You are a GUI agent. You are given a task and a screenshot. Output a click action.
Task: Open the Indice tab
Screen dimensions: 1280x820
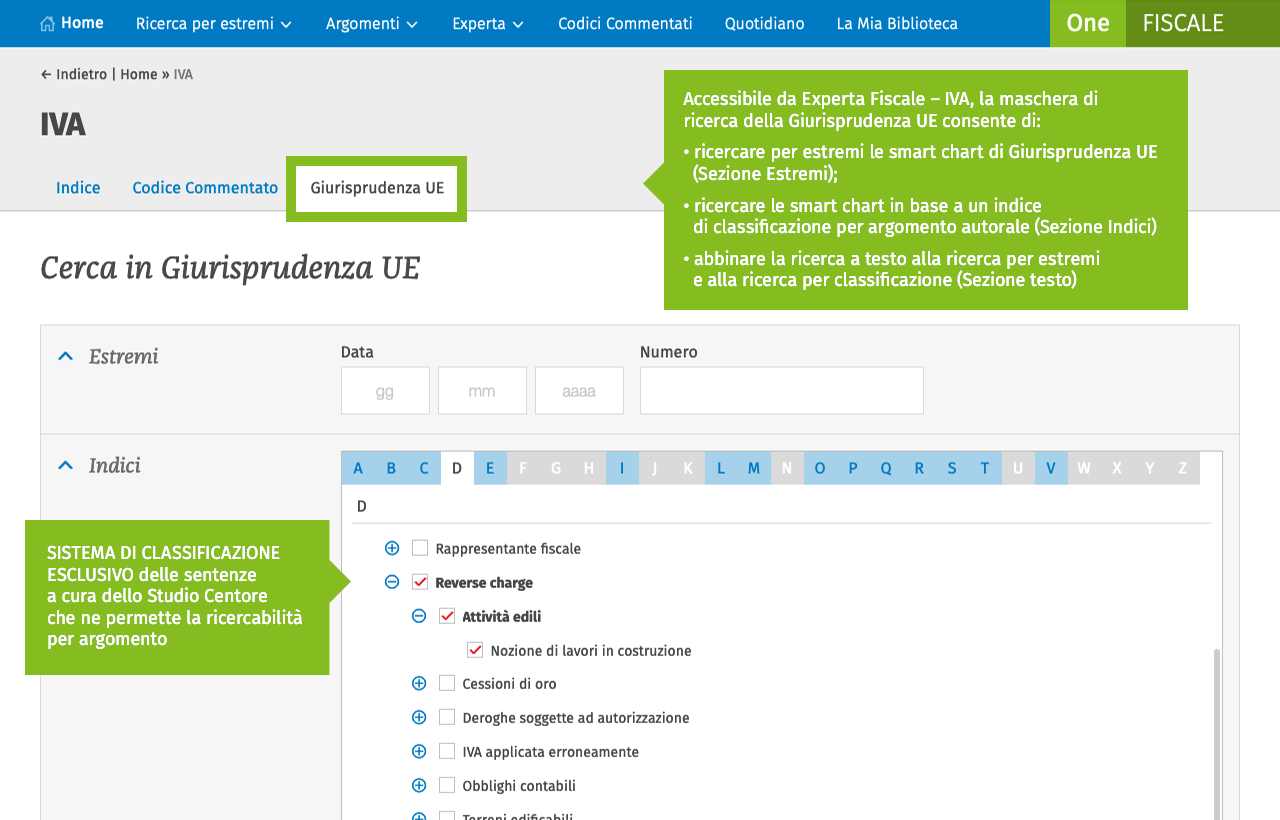click(78, 188)
